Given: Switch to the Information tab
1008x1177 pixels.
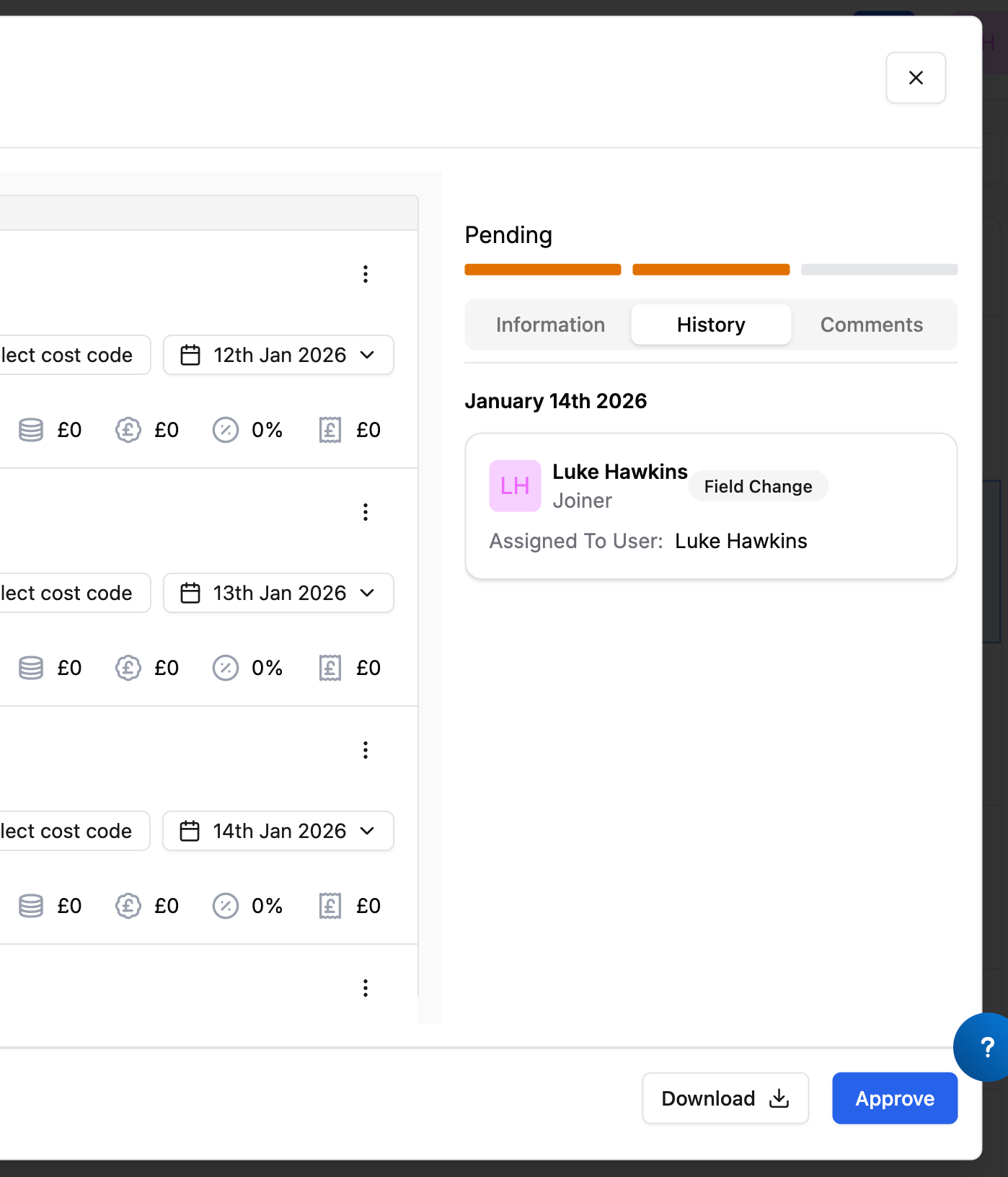Looking at the screenshot, I should (x=550, y=325).
